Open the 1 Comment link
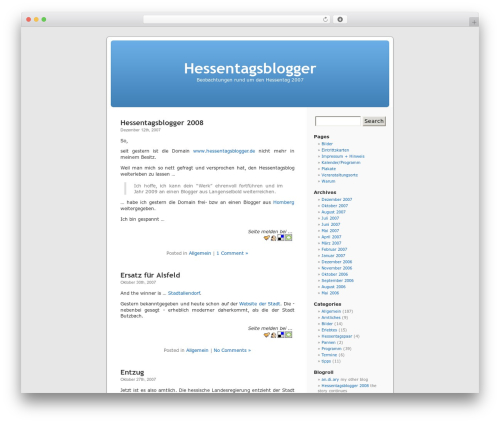The image size is (500, 423). (232, 253)
